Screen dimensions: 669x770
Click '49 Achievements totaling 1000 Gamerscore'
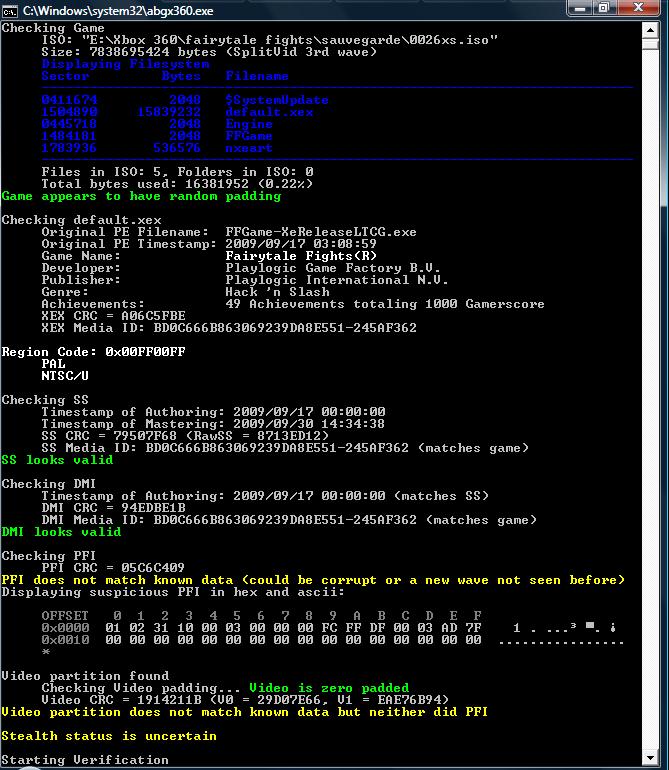[385, 304]
